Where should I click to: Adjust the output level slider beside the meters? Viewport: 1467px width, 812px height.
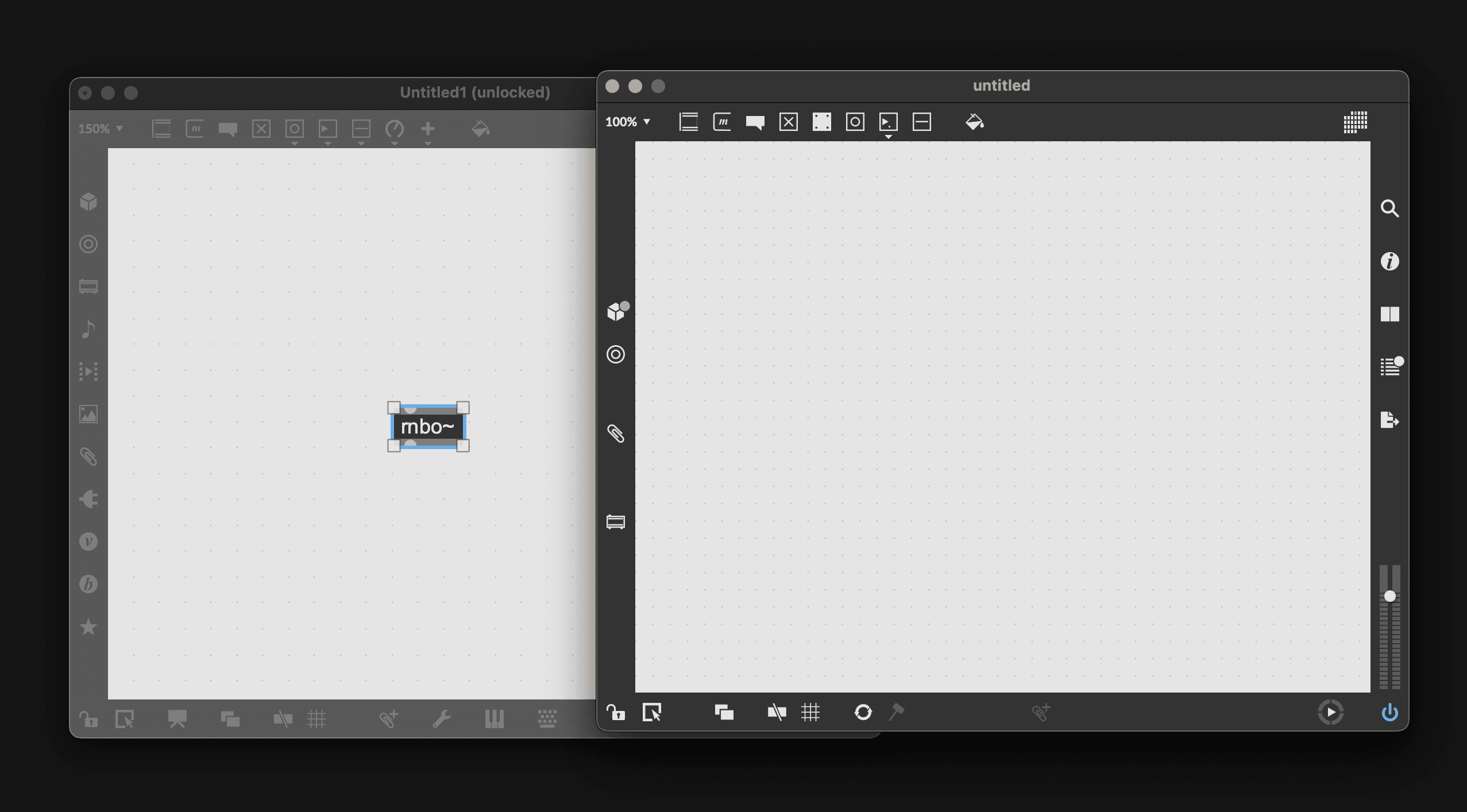pos(1389,597)
